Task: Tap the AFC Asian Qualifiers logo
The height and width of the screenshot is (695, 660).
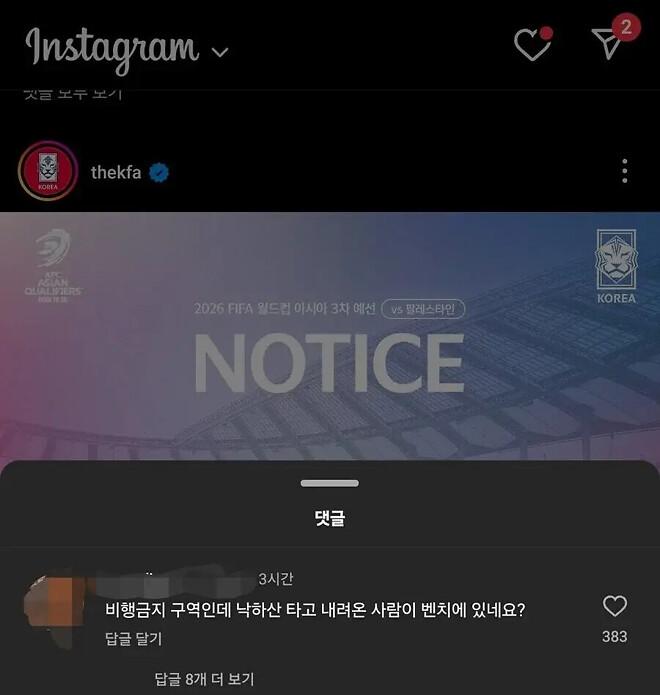Action: pyautogui.click(x=53, y=266)
